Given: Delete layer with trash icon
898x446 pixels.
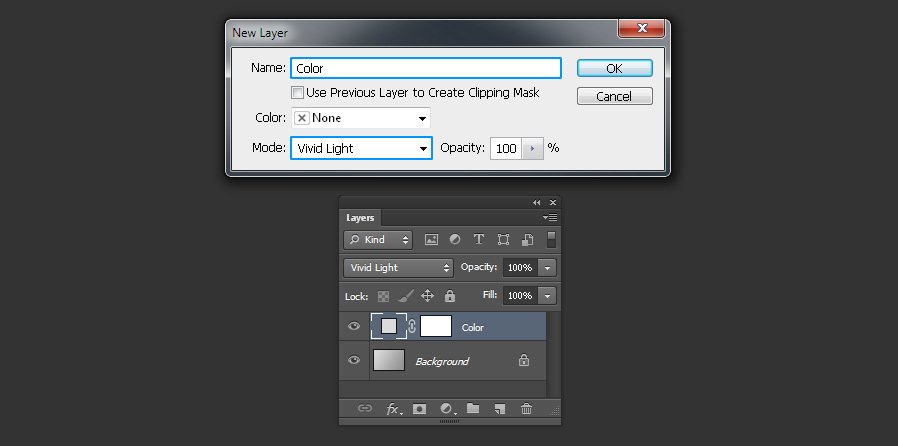Looking at the screenshot, I should 526,409.
